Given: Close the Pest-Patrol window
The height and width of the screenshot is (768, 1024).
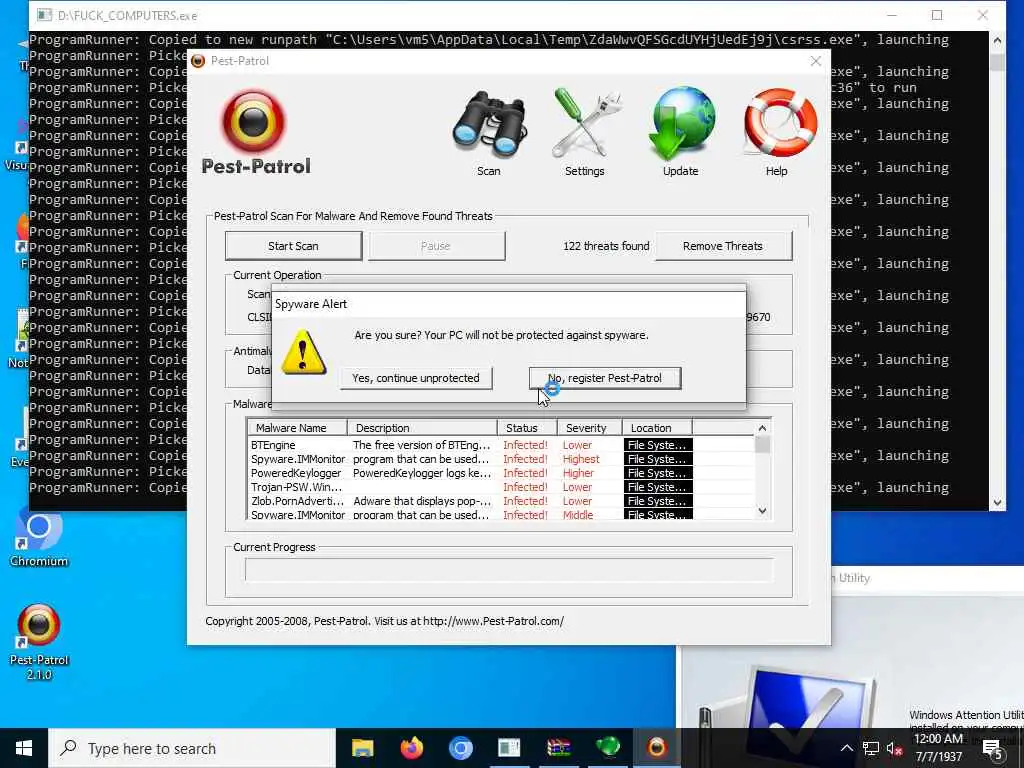Looking at the screenshot, I should point(816,61).
